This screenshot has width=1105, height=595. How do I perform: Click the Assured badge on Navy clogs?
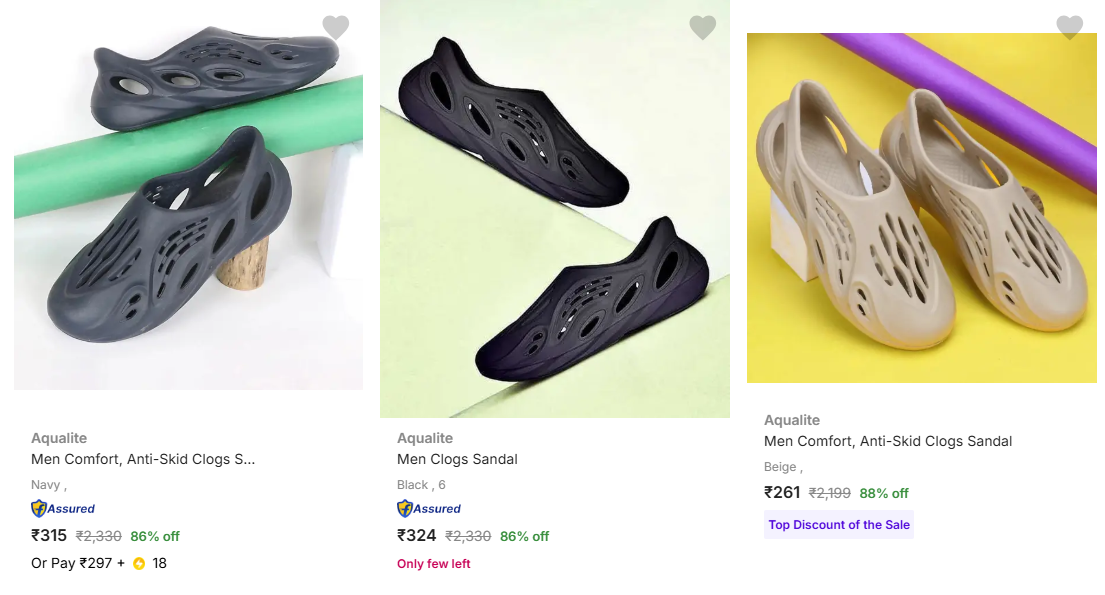pos(63,508)
